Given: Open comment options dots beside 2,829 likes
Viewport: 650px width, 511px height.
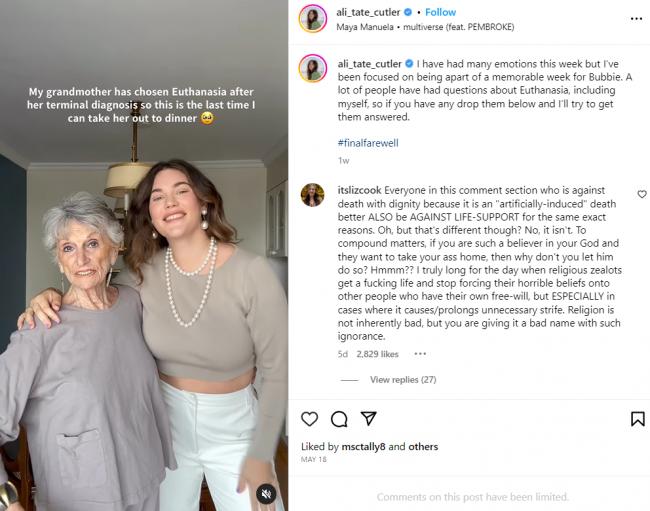Looking at the screenshot, I should pos(420,354).
